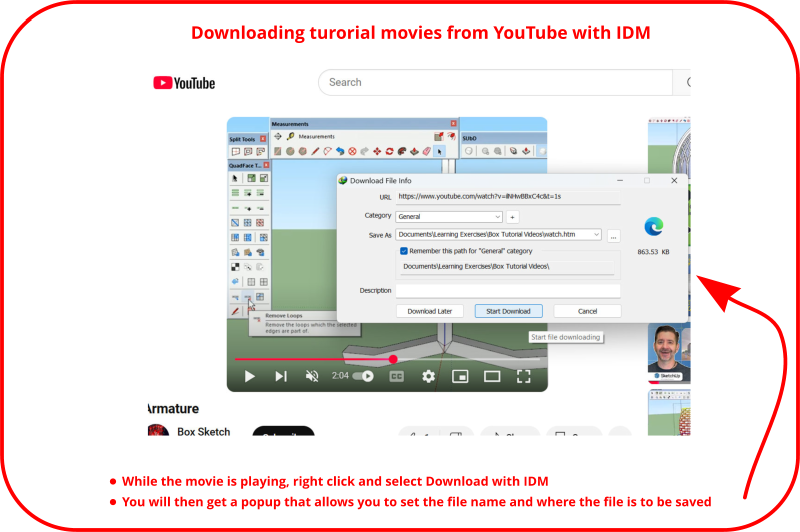Enable miniplayer mode icon

[460, 376]
